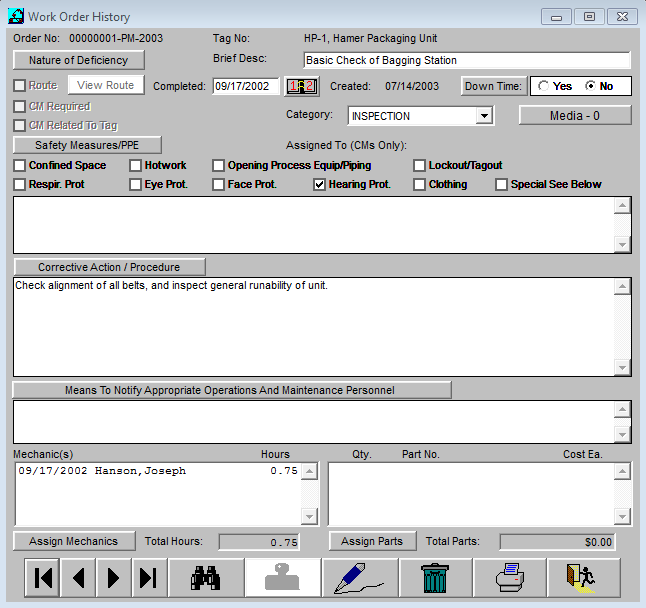The image size is (646, 608).
Task: Click the grayed-out stamp icon button
Action: (x=283, y=578)
